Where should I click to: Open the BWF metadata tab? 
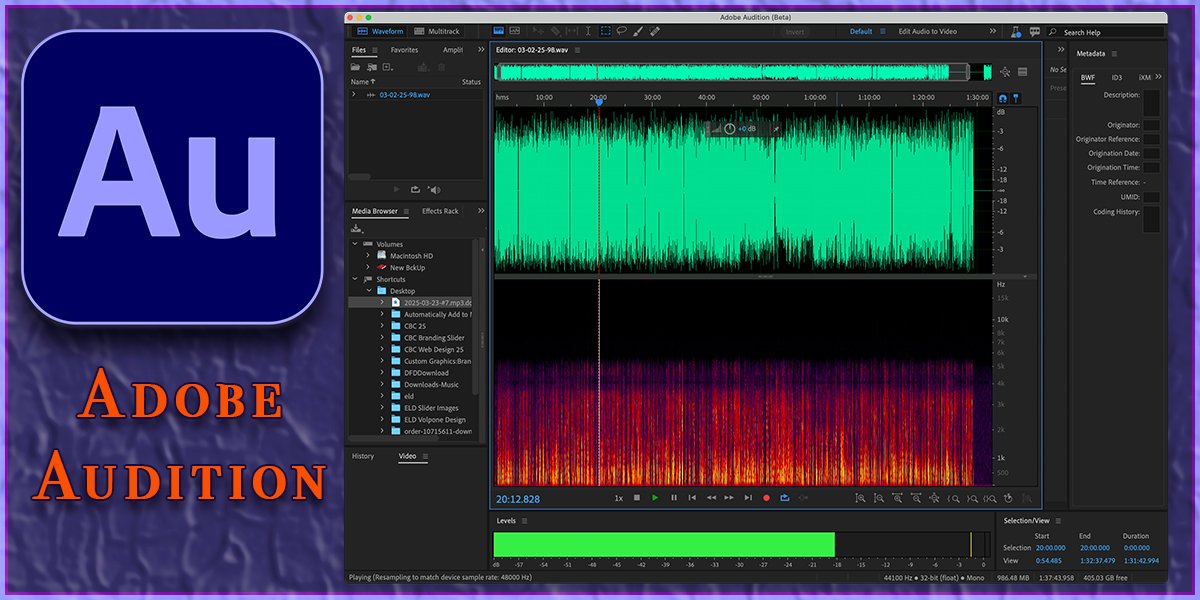[x=1088, y=77]
